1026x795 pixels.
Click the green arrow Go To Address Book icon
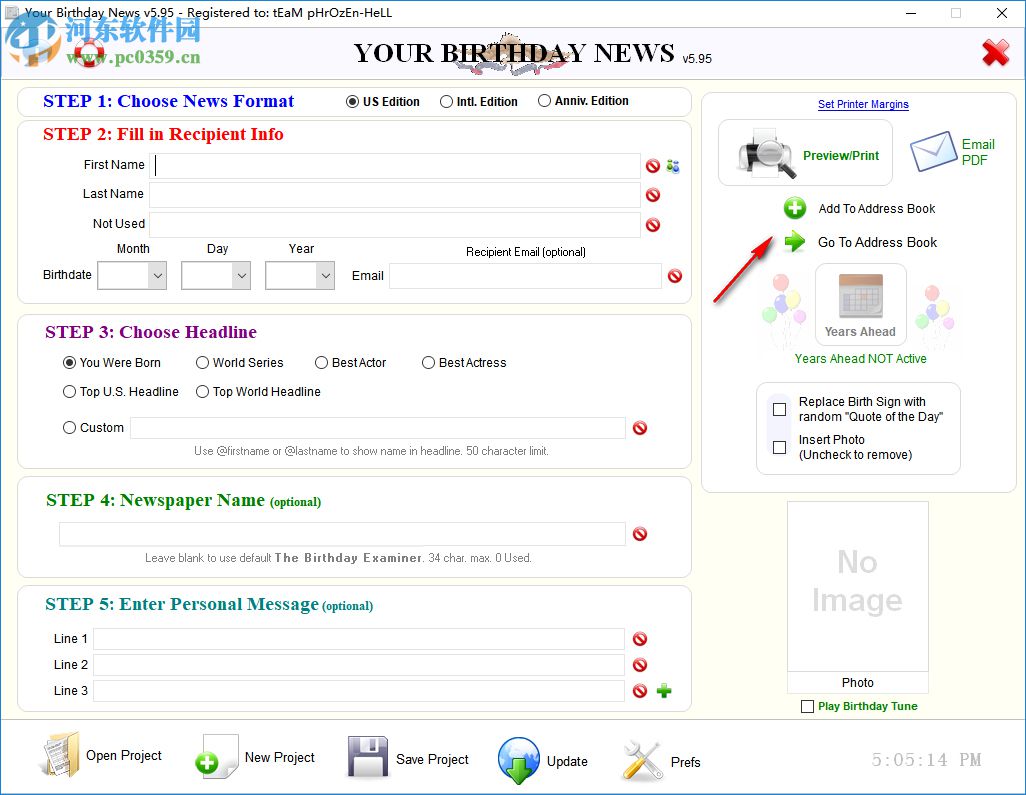click(795, 242)
